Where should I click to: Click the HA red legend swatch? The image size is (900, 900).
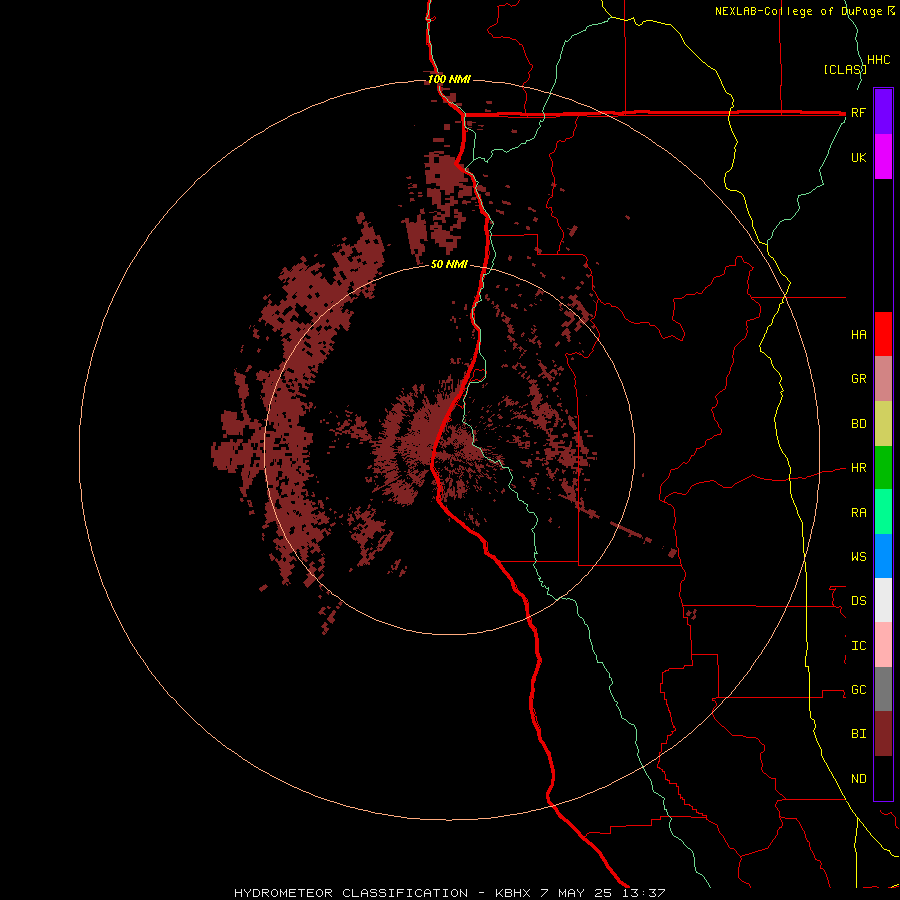[x=883, y=334]
